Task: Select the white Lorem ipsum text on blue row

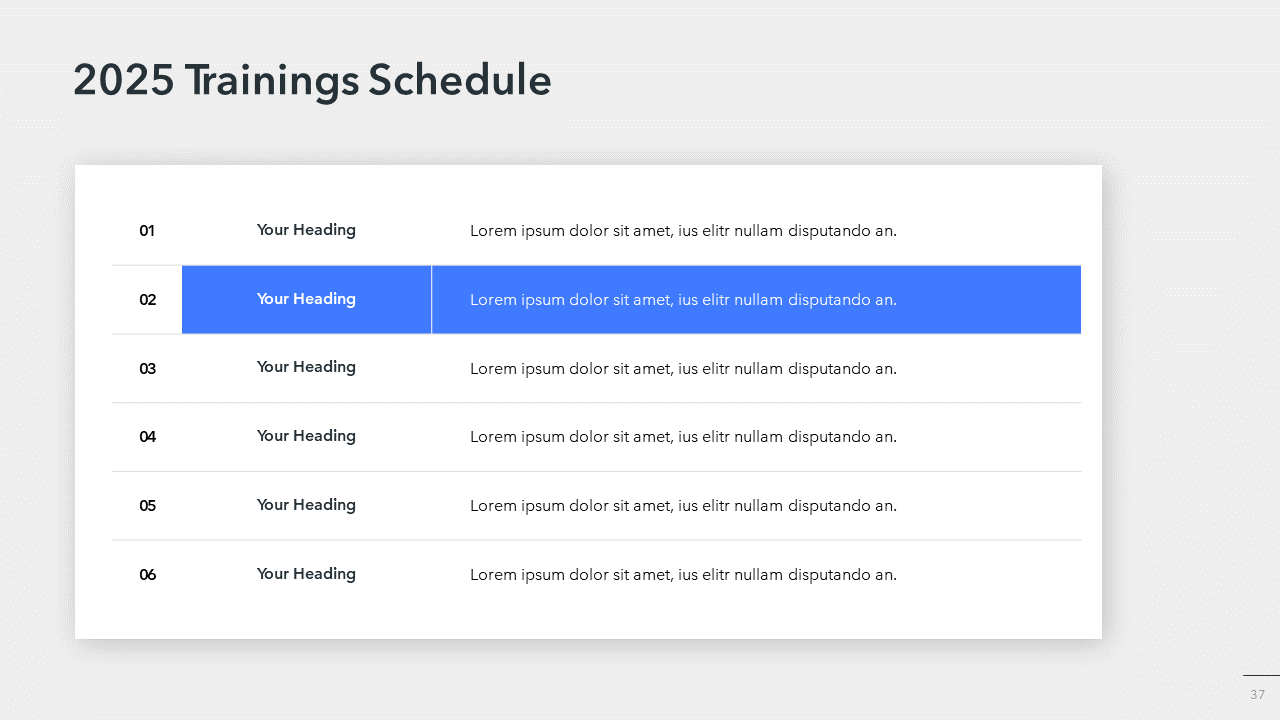Action: pyautogui.click(x=683, y=300)
